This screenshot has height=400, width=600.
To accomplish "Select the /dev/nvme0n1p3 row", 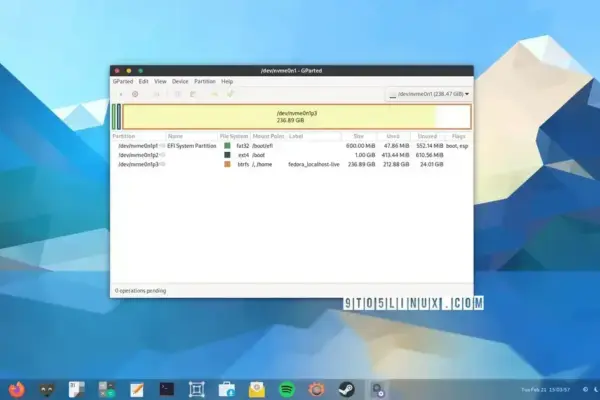I will coord(292,164).
